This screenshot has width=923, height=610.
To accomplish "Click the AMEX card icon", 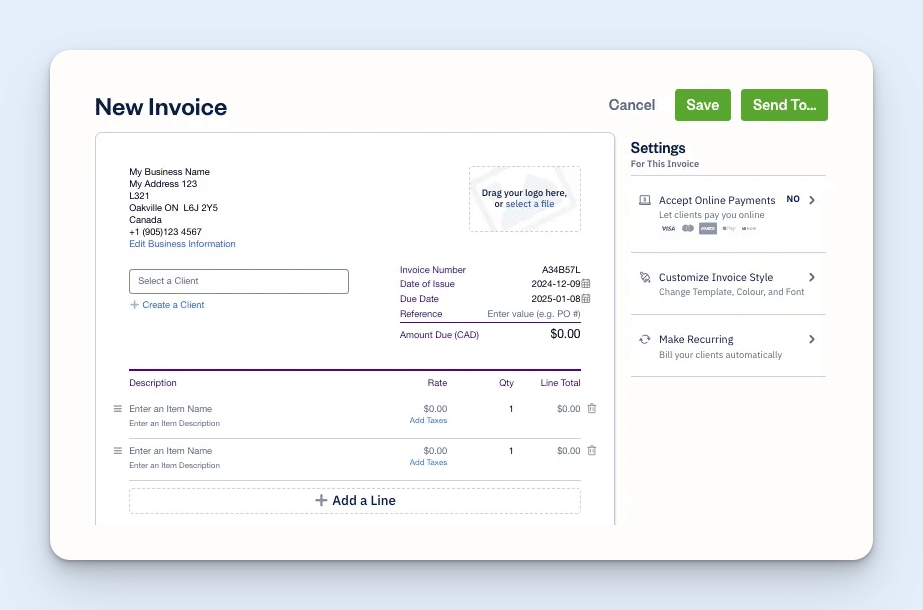I will click(708, 228).
